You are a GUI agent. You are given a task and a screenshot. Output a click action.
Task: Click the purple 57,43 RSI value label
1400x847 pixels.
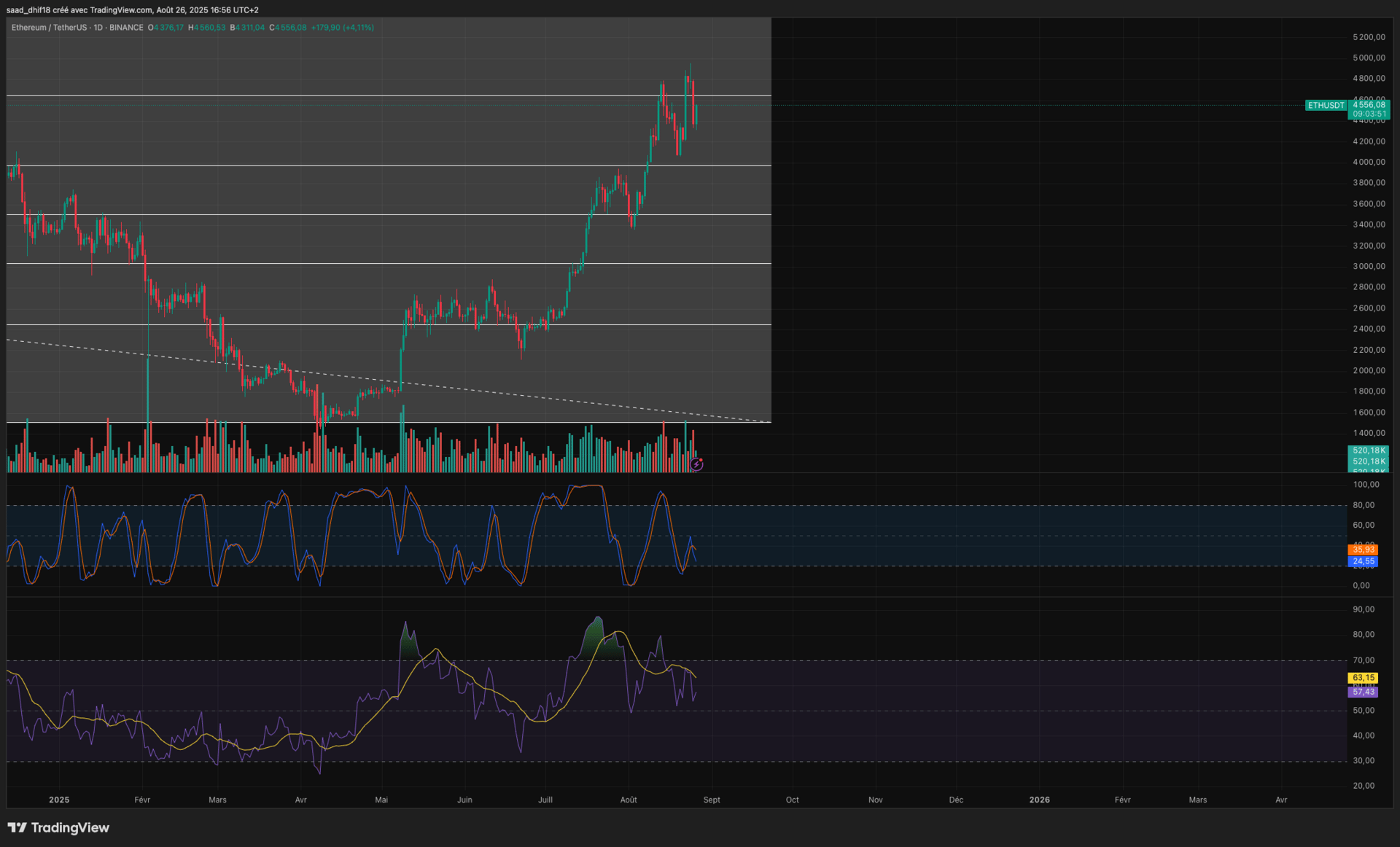(1363, 692)
